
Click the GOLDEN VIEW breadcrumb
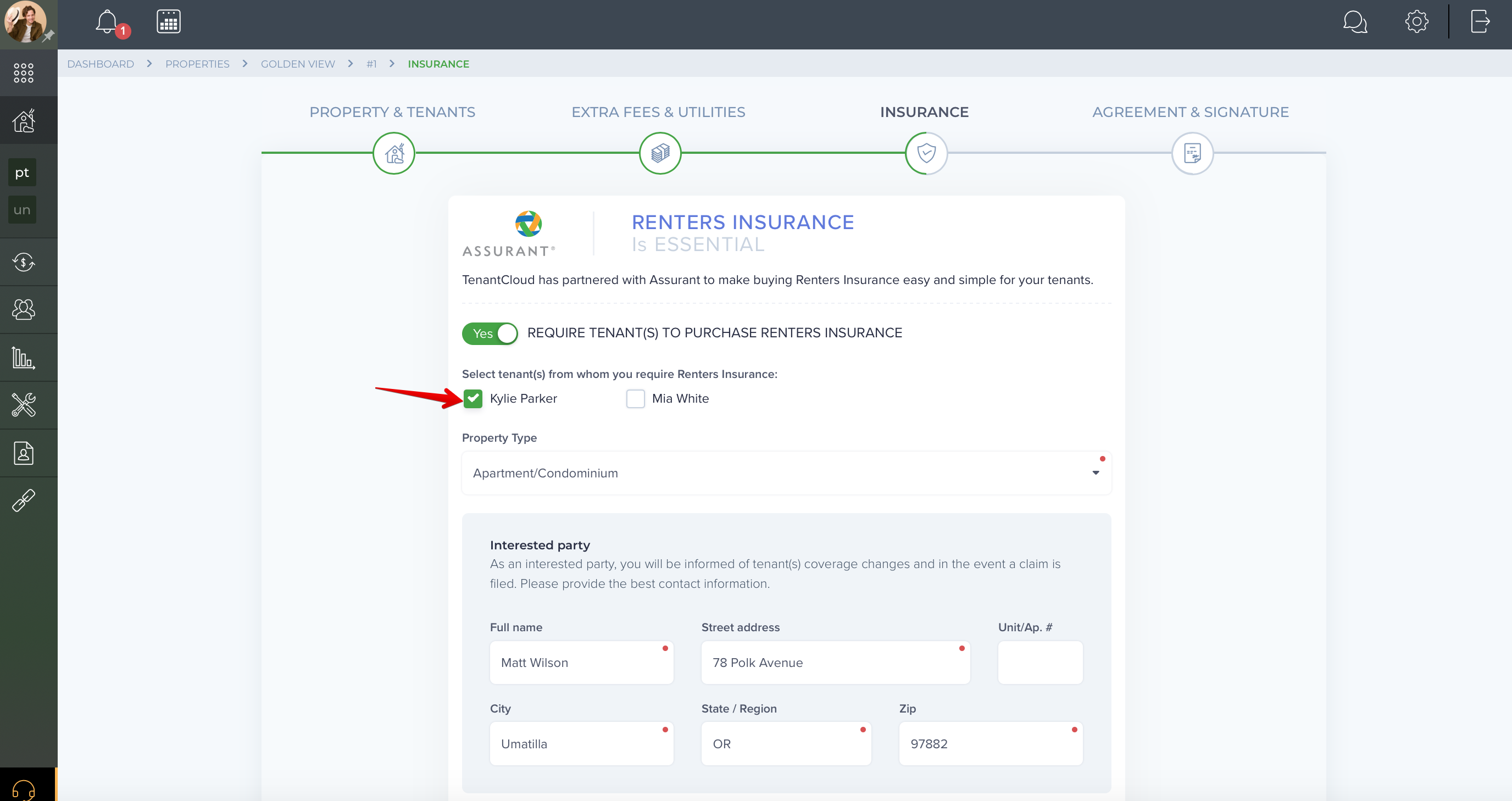tap(298, 64)
